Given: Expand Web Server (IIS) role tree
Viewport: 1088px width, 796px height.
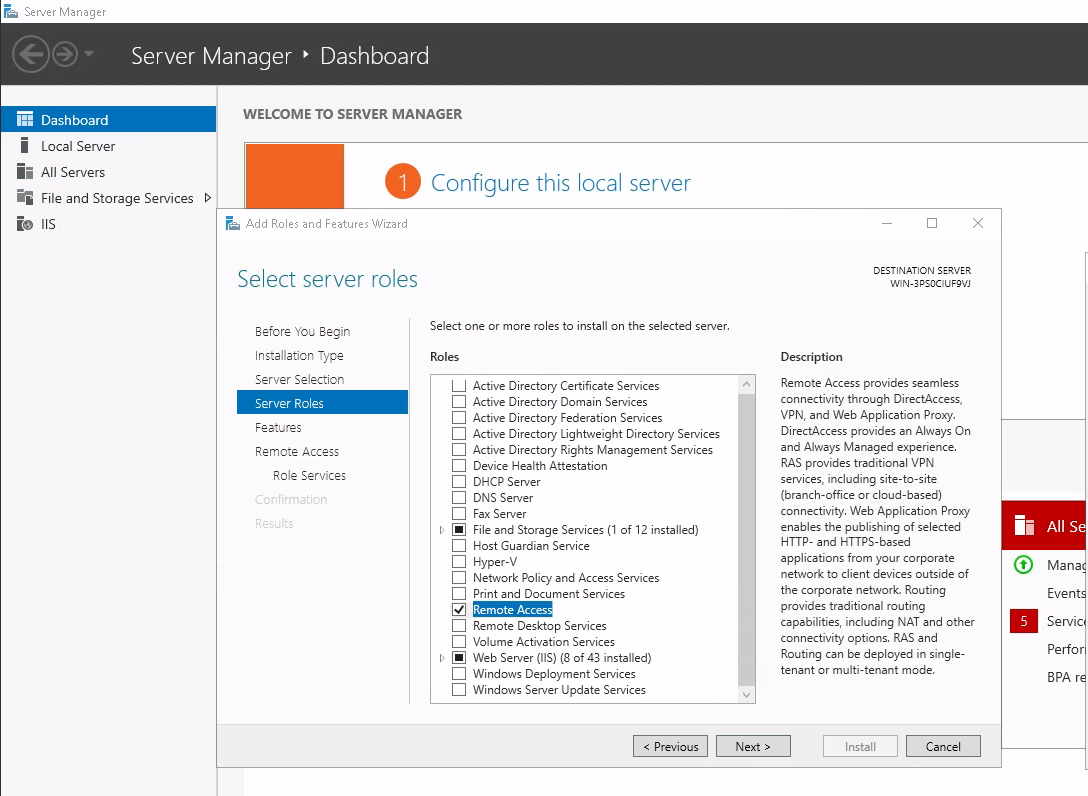Looking at the screenshot, I should pos(441,657).
